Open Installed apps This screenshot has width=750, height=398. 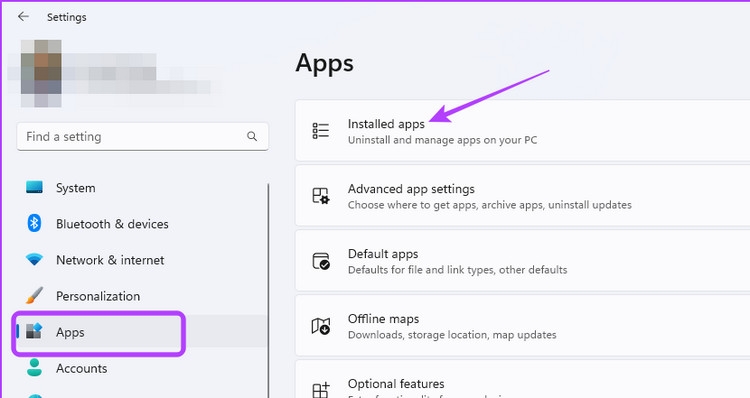pos(523,131)
